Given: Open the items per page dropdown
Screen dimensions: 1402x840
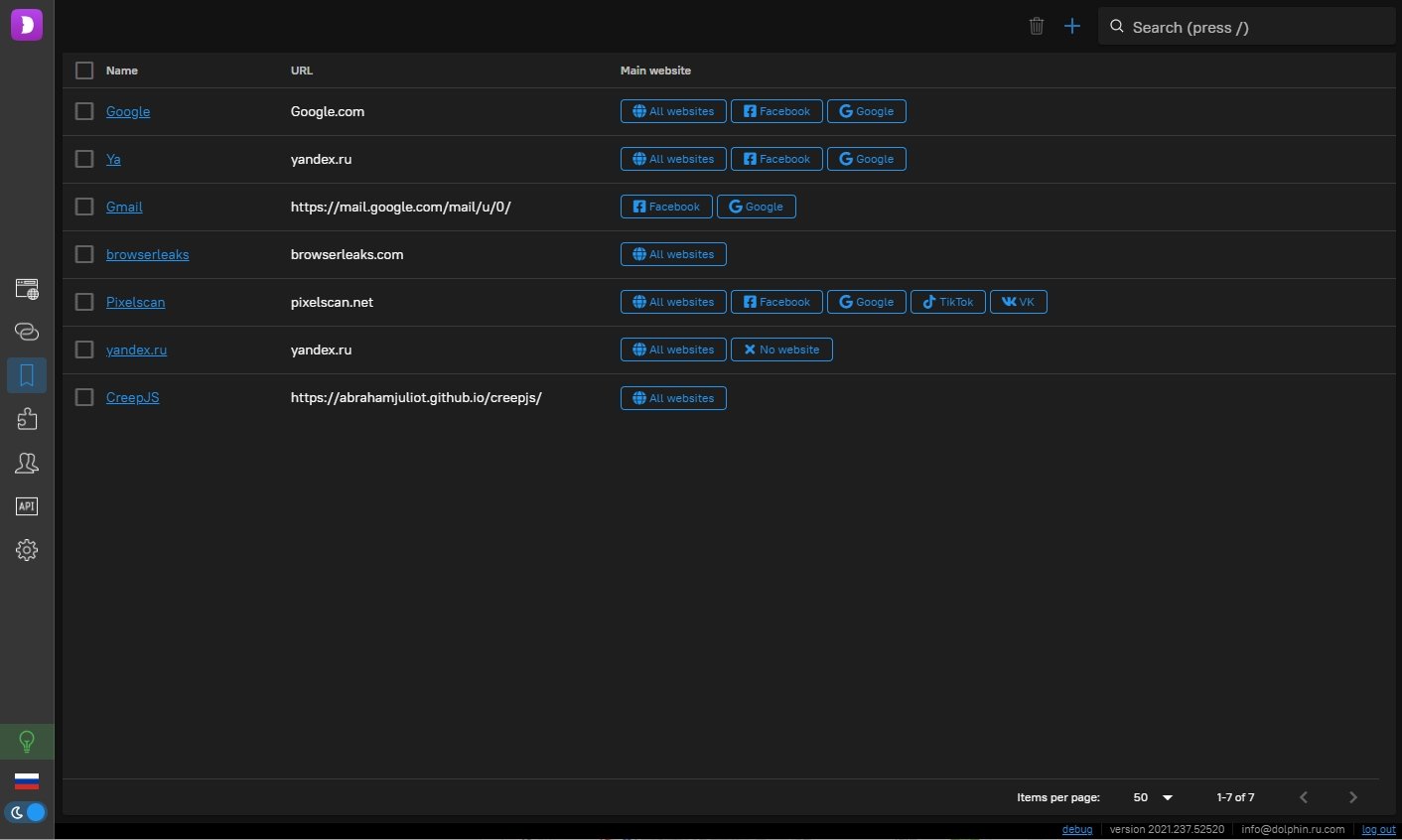Looking at the screenshot, I should click(1154, 797).
